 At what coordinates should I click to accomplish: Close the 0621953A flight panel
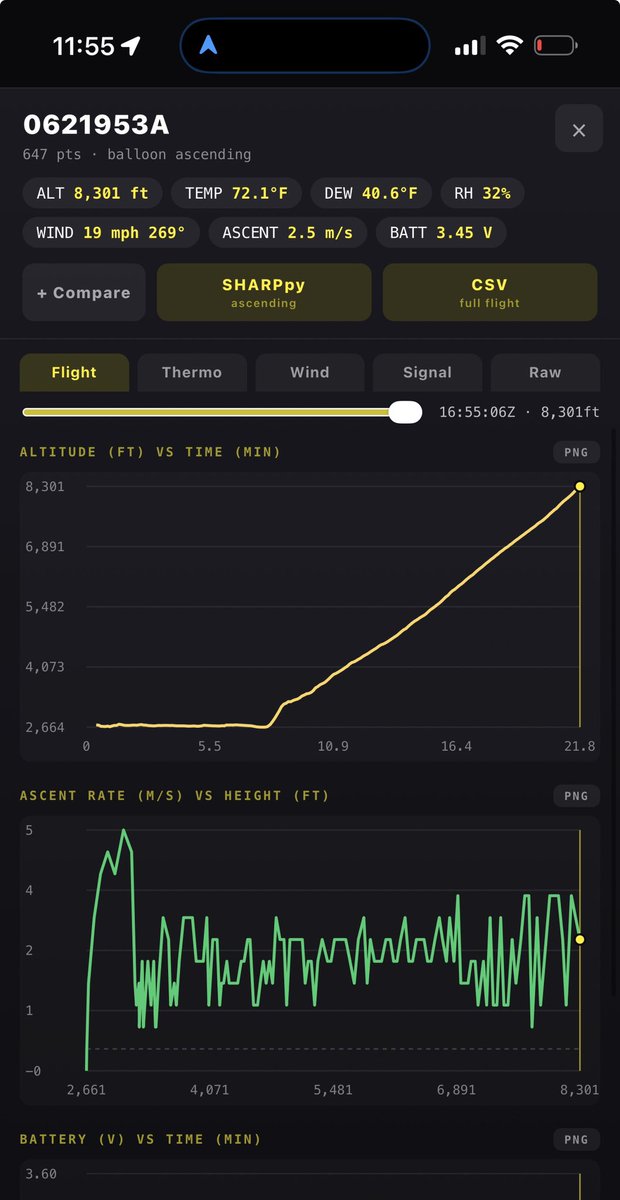(x=579, y=129)
